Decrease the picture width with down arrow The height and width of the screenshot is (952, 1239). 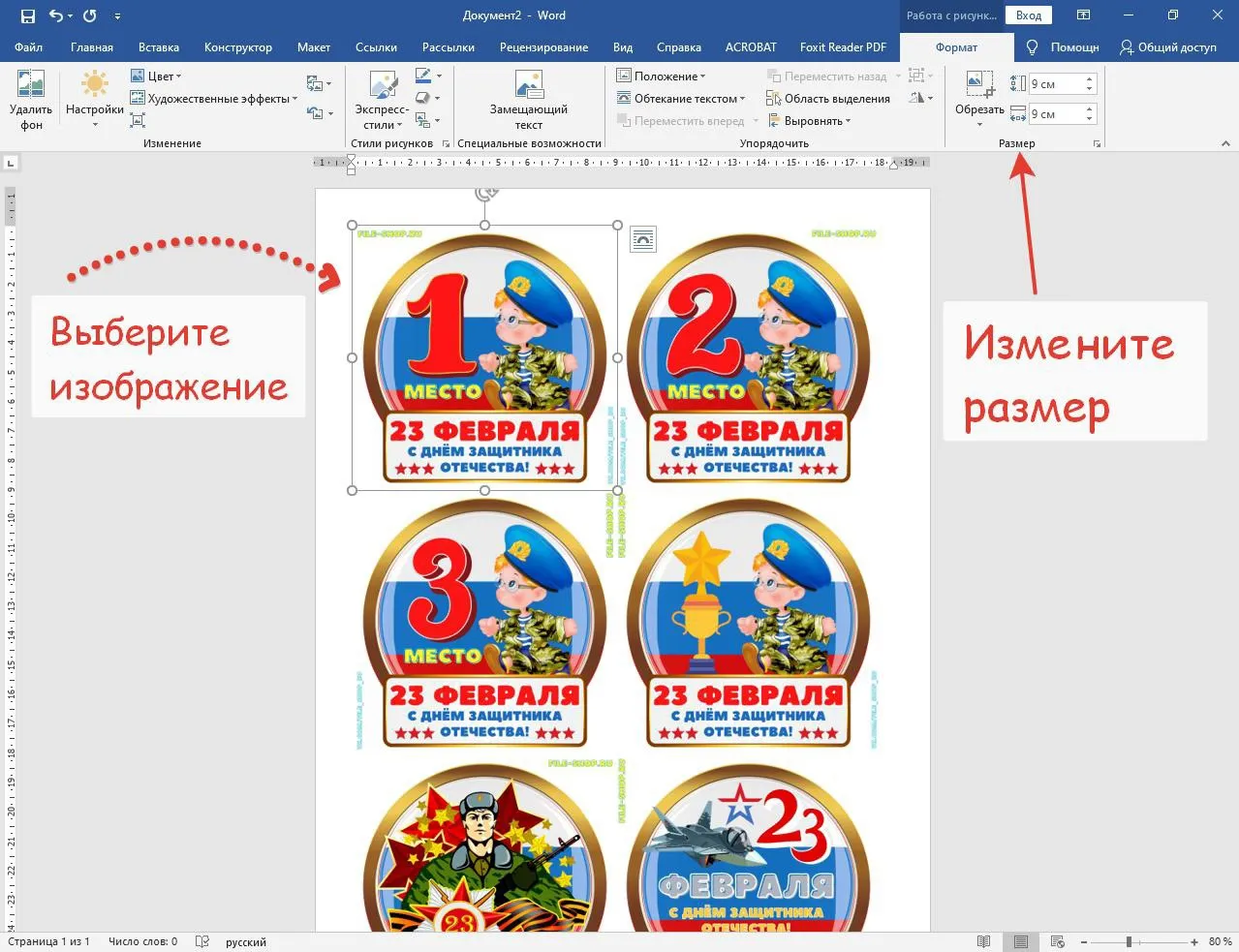click(x=1090, y=119)
